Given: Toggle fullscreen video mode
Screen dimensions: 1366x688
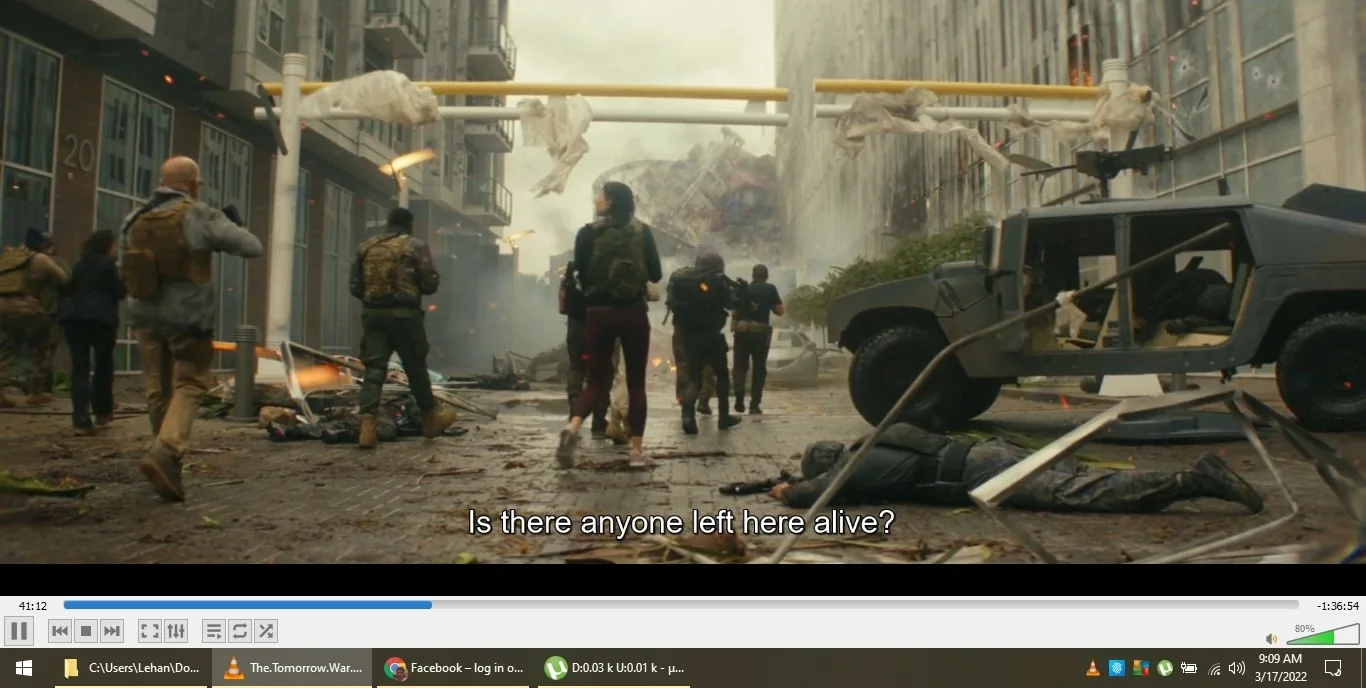Looking at the screenshot, I should click(149, 631).
